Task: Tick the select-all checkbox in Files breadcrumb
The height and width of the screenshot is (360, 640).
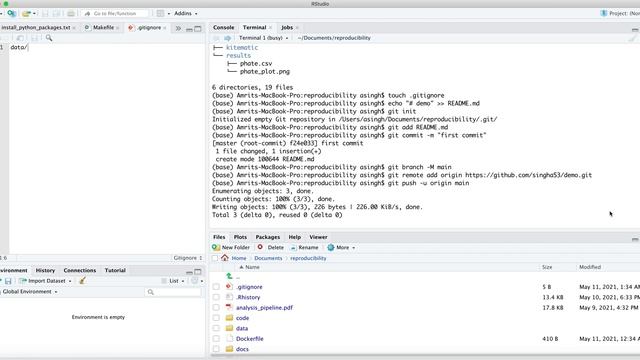Action: (215, 258)
